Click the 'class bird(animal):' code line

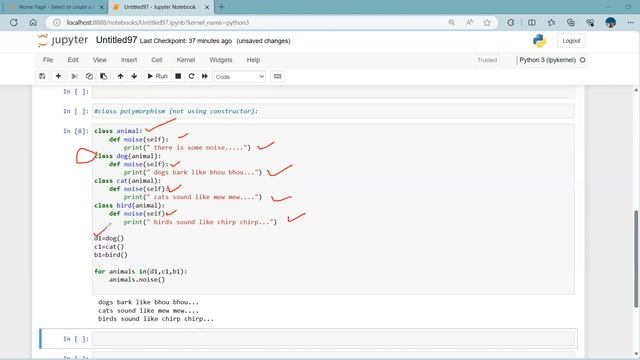[x=130, y=205]
